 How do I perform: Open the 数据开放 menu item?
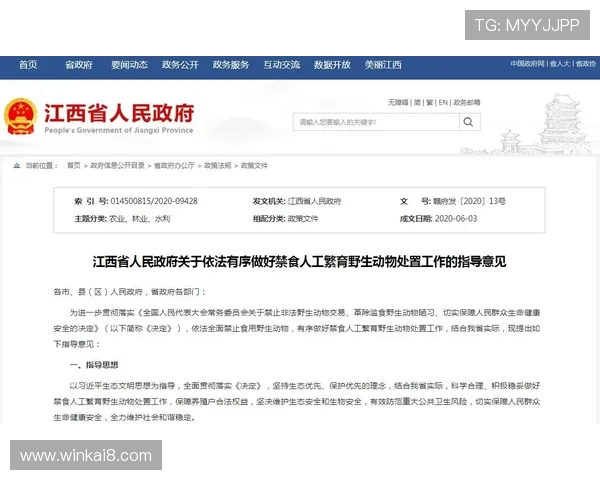click(332, 65)
